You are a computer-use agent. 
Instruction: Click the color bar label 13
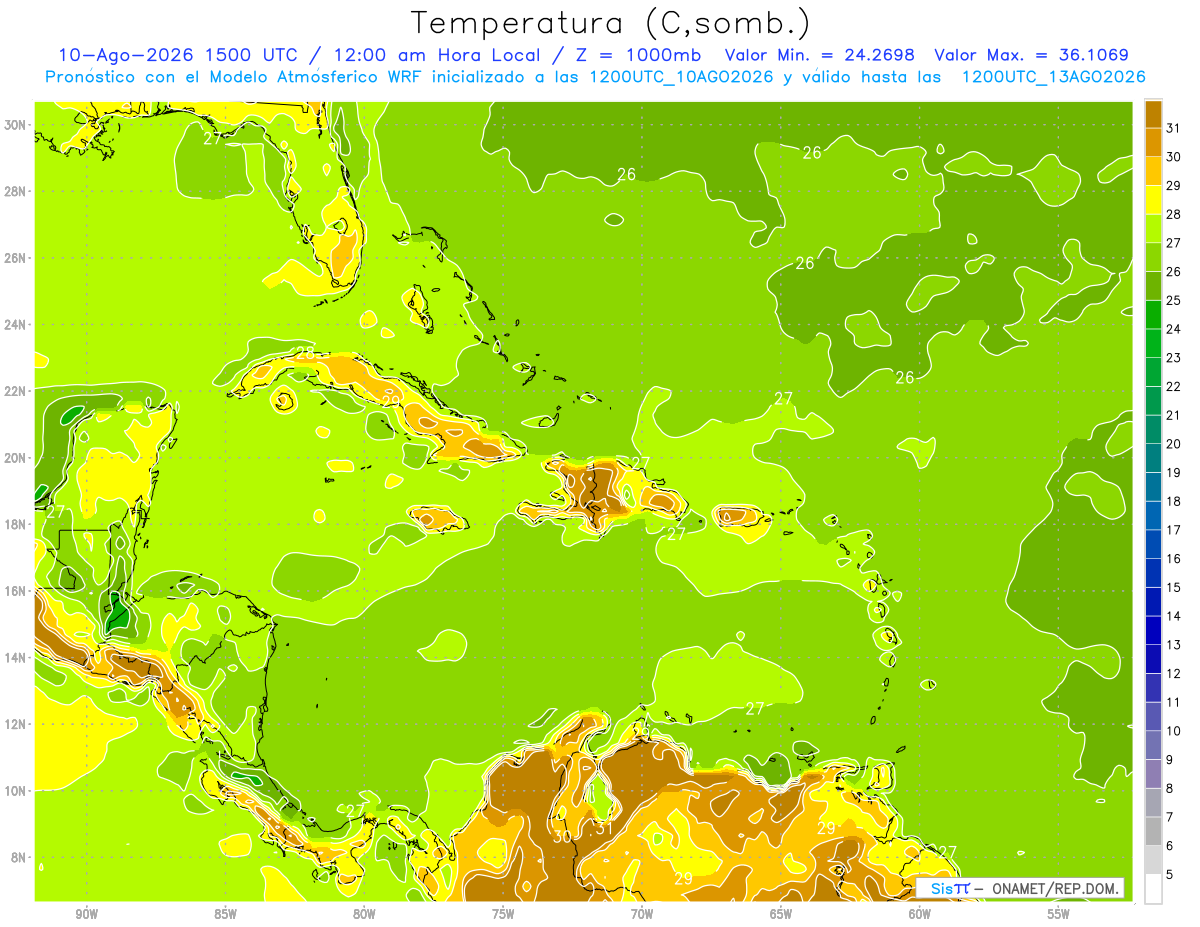1173,645
